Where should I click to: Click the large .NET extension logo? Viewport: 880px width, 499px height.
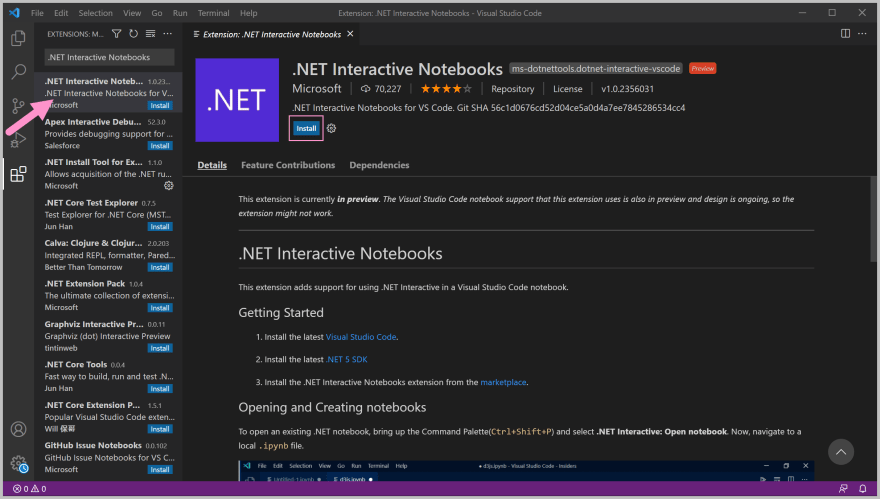point(237,100)
